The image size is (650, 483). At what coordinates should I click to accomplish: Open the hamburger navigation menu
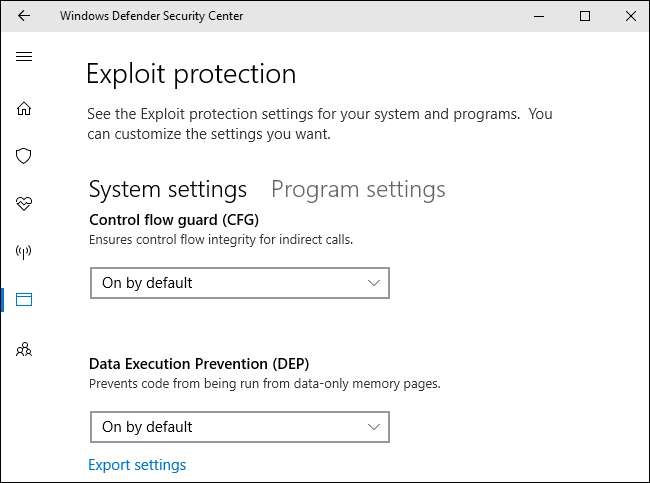24,57
